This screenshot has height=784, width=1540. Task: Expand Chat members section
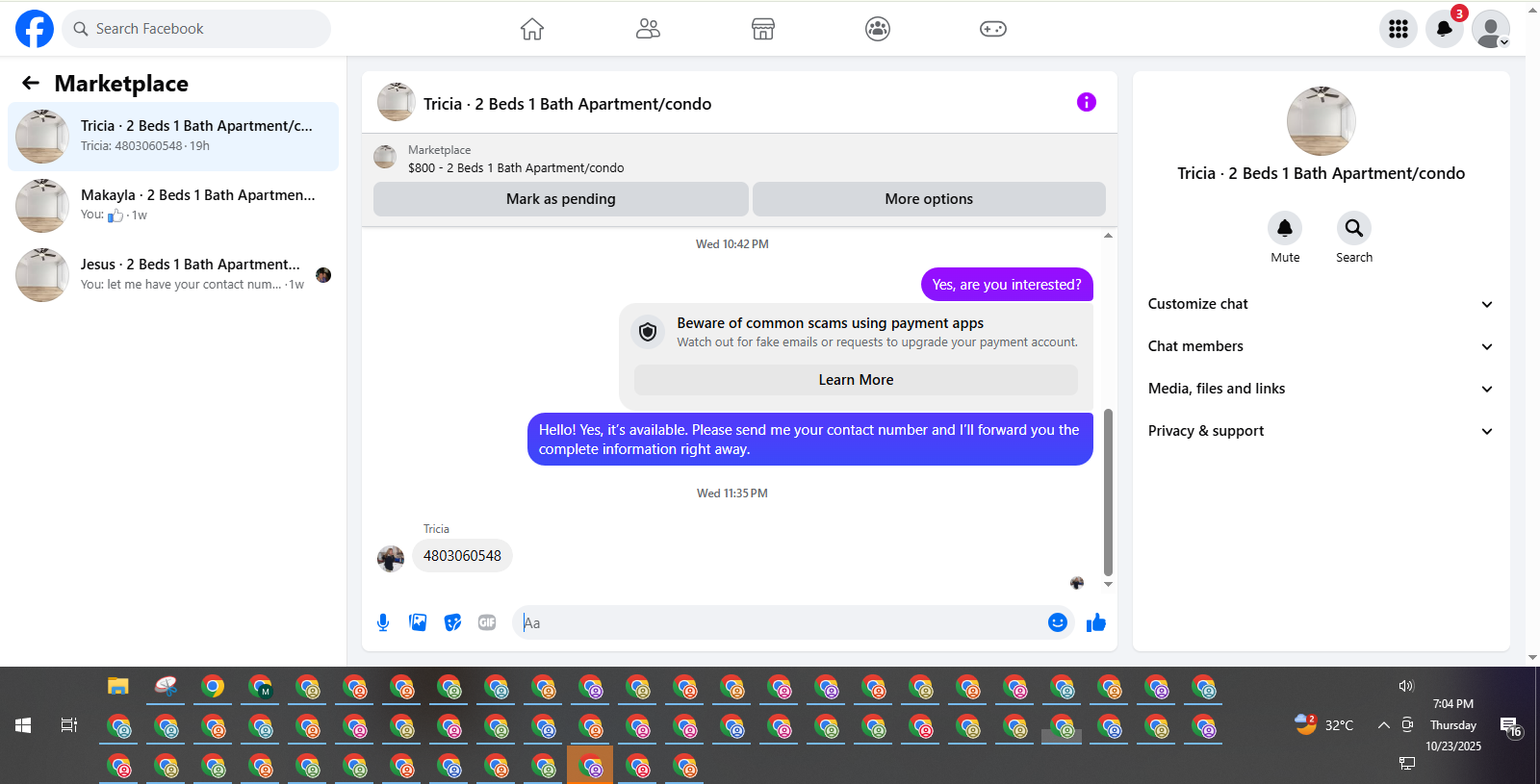(x=1321, y=346)
